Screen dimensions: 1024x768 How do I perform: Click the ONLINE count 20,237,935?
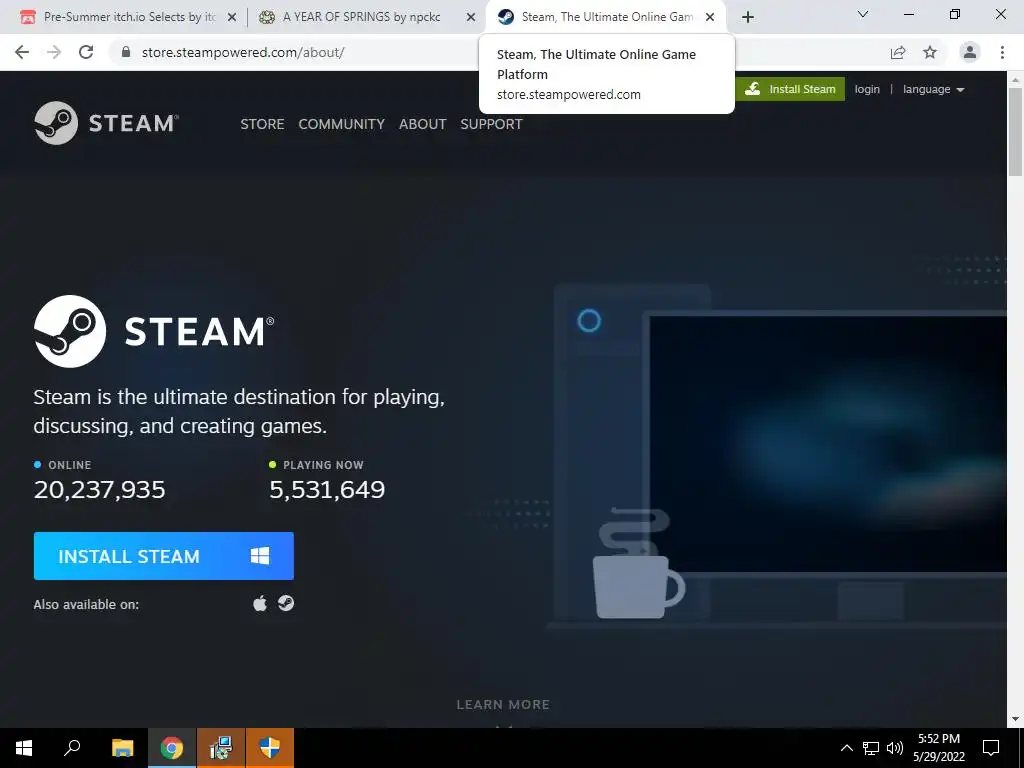click(x=100, y=489)
